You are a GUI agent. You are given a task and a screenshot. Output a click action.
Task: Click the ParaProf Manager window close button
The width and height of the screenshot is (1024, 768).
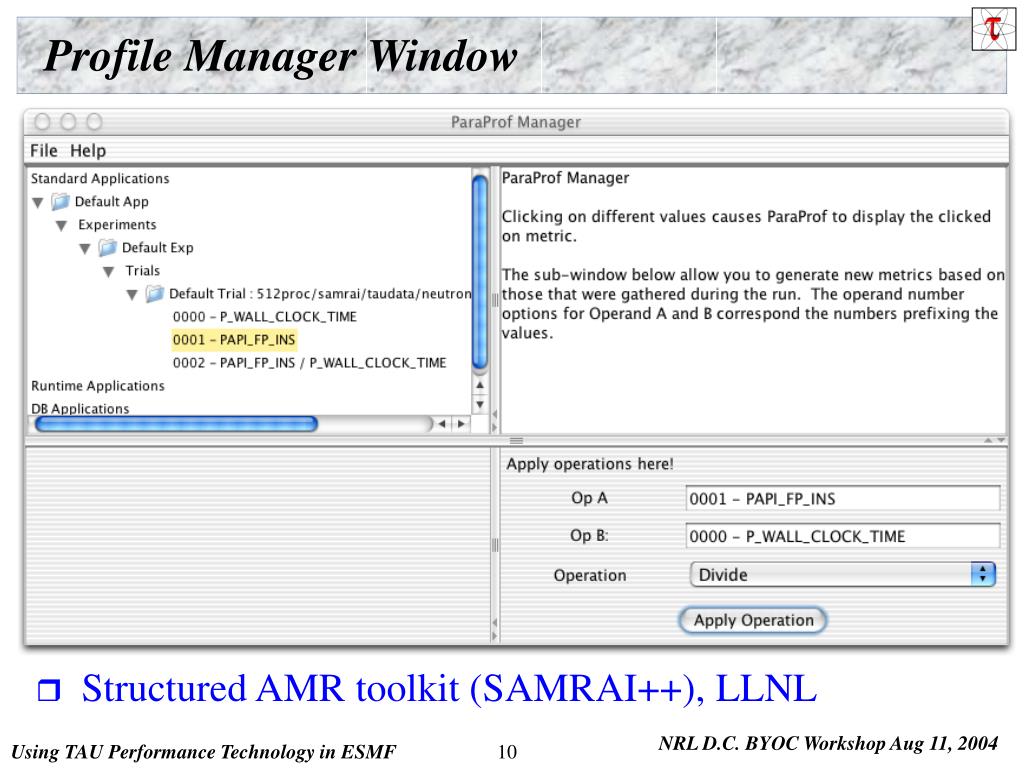click(42, 122)
